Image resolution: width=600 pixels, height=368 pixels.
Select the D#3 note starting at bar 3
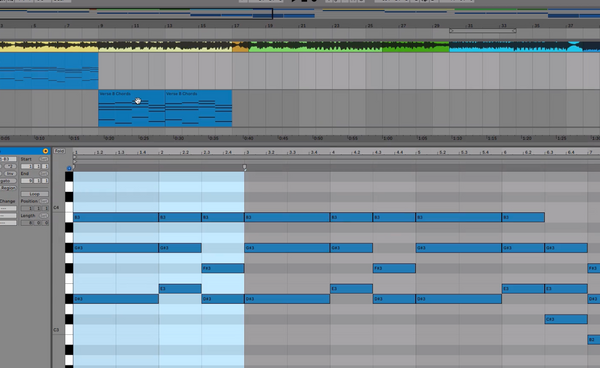pyautogui.click(x=287, y=299)
